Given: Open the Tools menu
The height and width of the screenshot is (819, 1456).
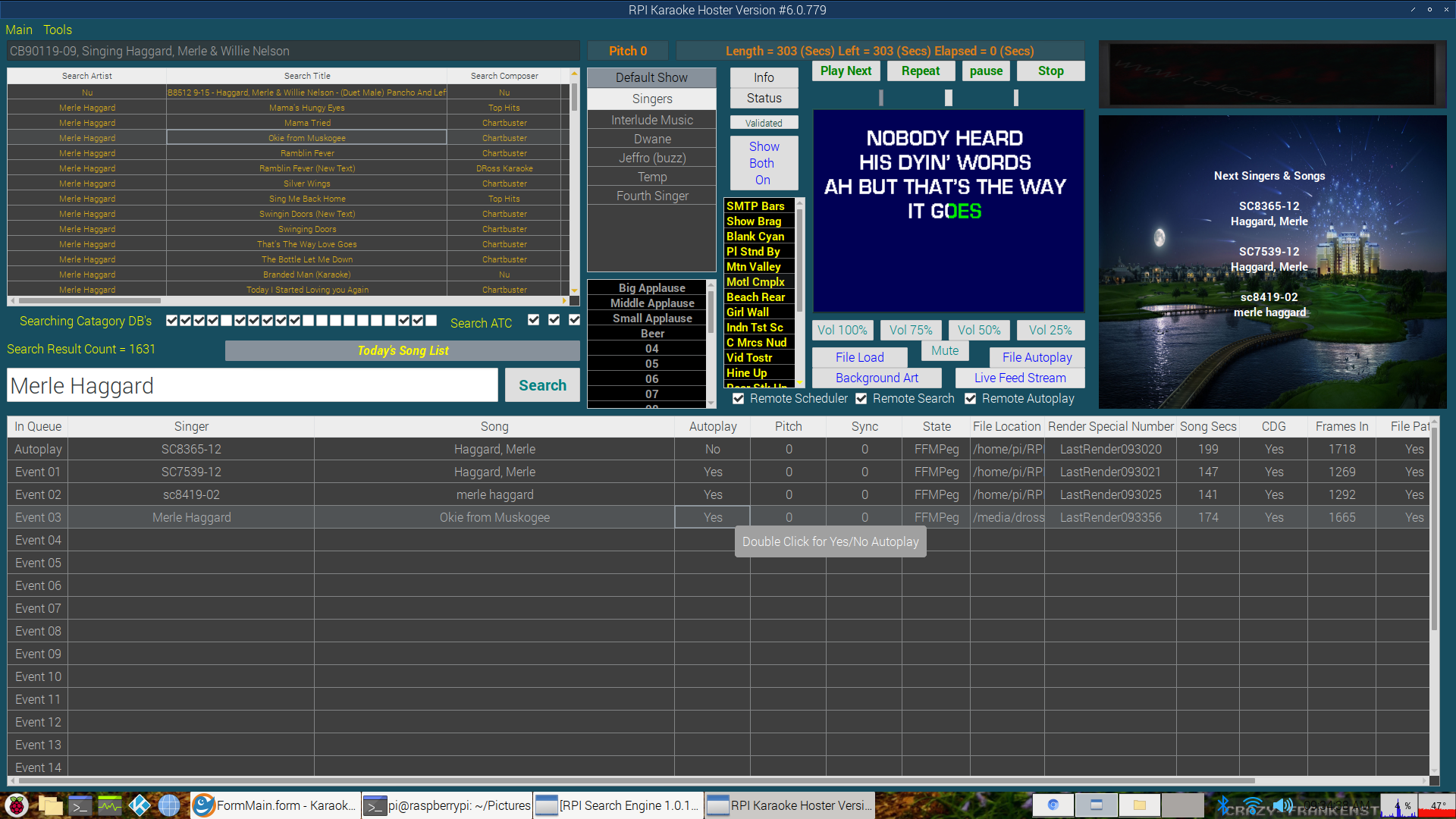Looking at the screenshot, I should 58,30.
